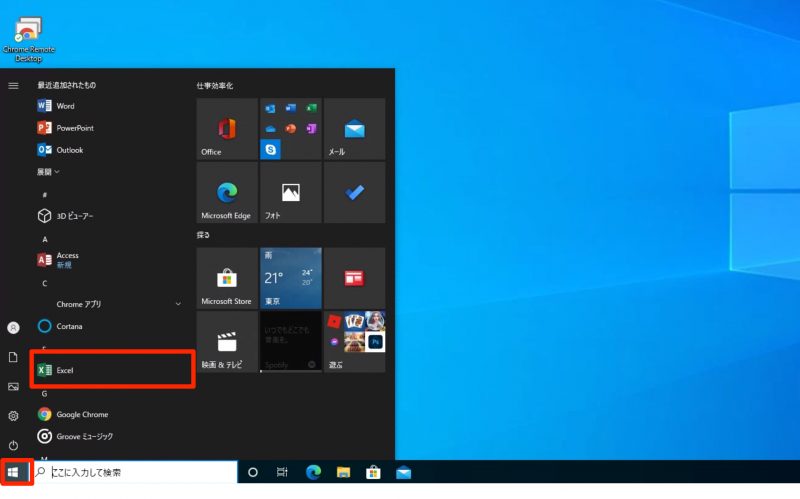Open the 東京 weather tile
The image size is (800, 499).
point(291,278)
